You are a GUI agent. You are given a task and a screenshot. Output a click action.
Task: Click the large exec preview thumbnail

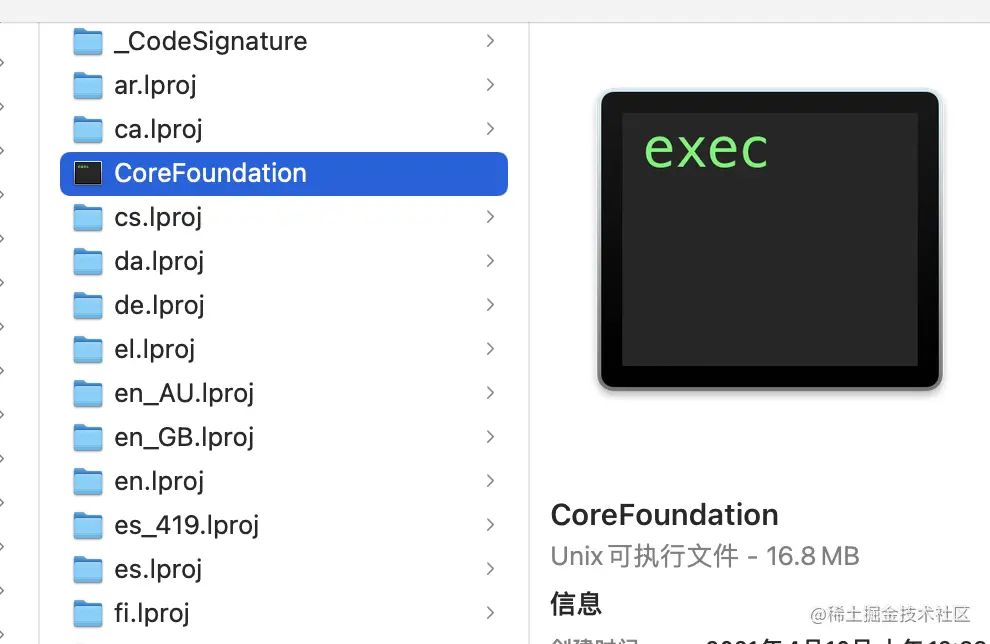pos(770,240)
